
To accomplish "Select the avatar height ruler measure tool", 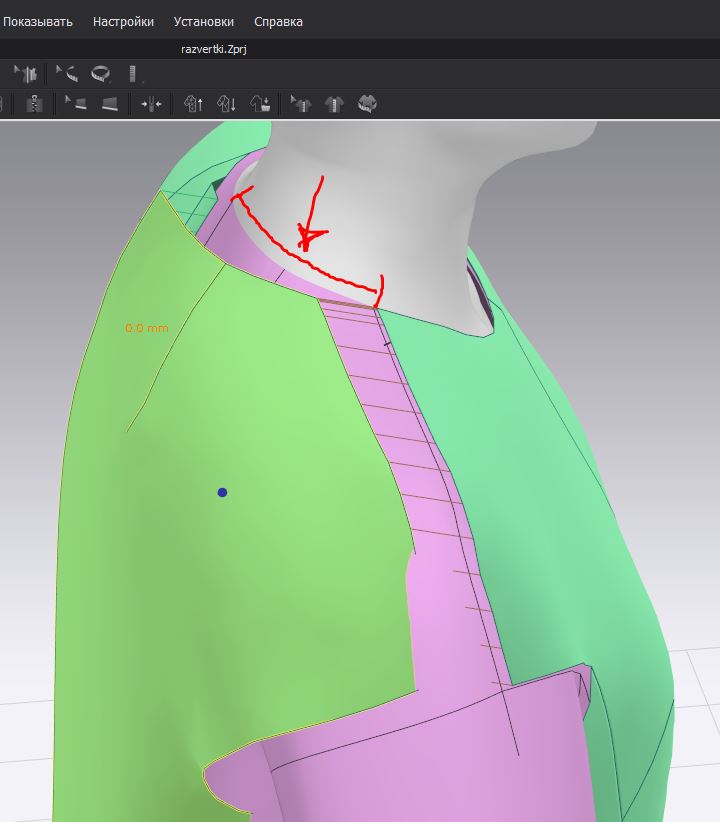I will pos(133,74).
